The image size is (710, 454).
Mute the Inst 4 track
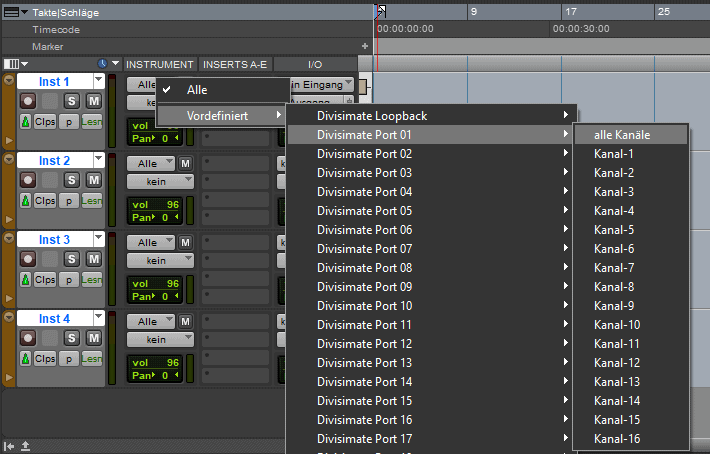point(94,338)
